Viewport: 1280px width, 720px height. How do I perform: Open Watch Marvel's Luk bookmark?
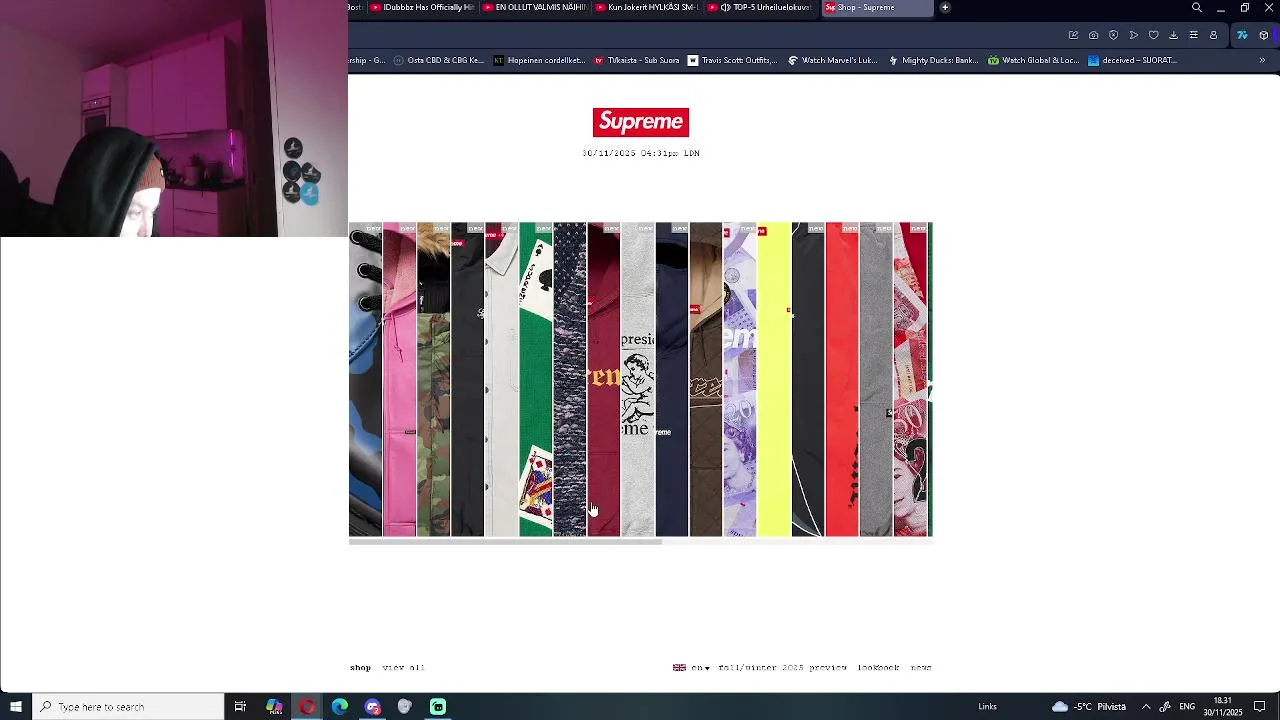[832, 60]
